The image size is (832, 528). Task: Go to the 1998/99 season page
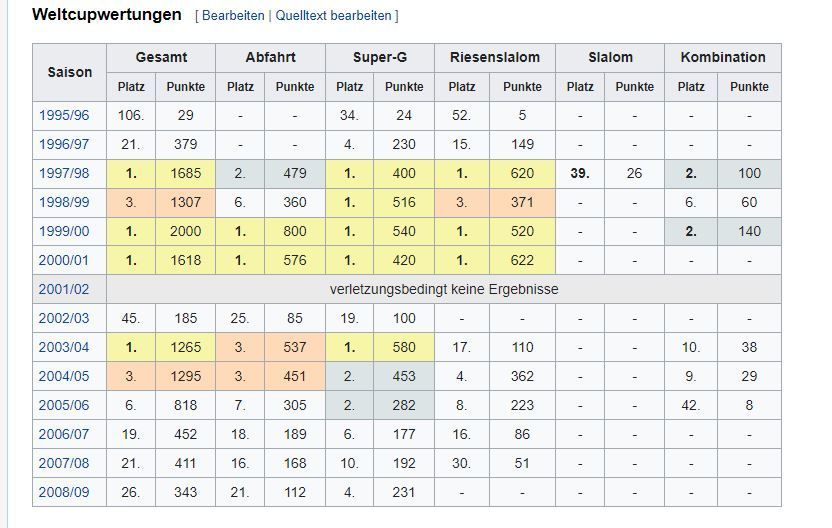click(x=64, y=202)
